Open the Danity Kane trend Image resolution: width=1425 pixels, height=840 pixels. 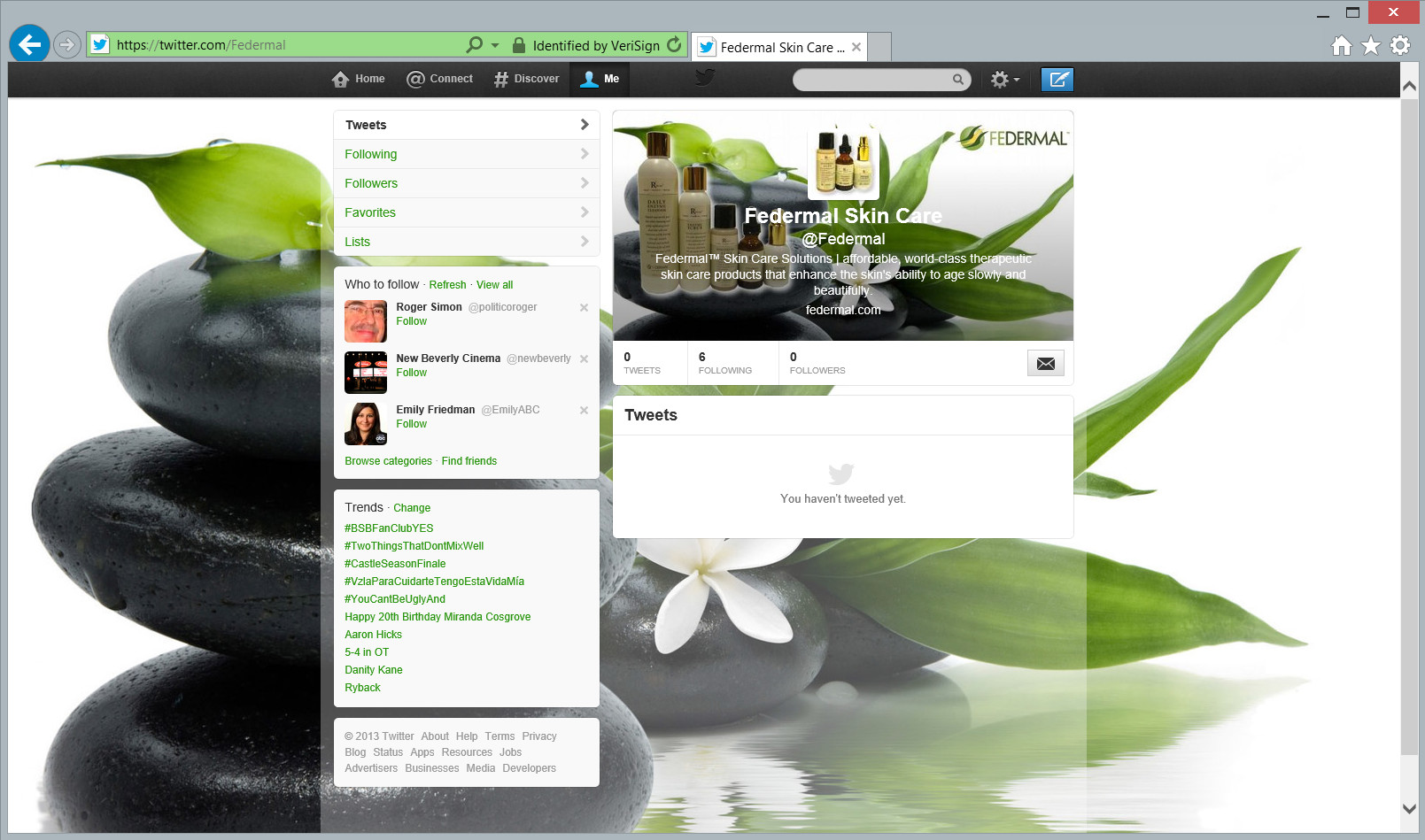point(374,670)
